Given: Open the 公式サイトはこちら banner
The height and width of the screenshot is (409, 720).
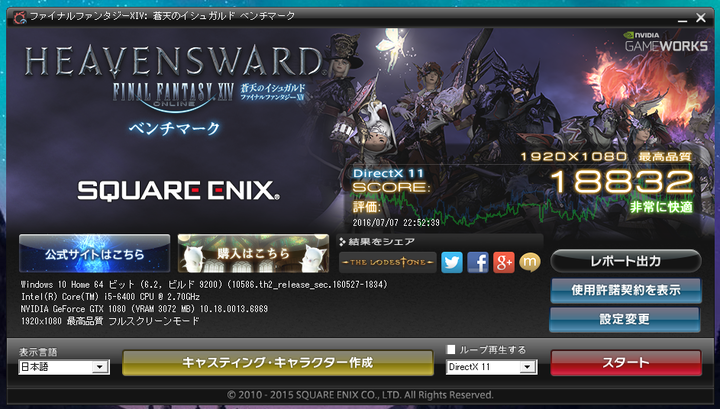Looking at the screenshot, I should 95,253.
